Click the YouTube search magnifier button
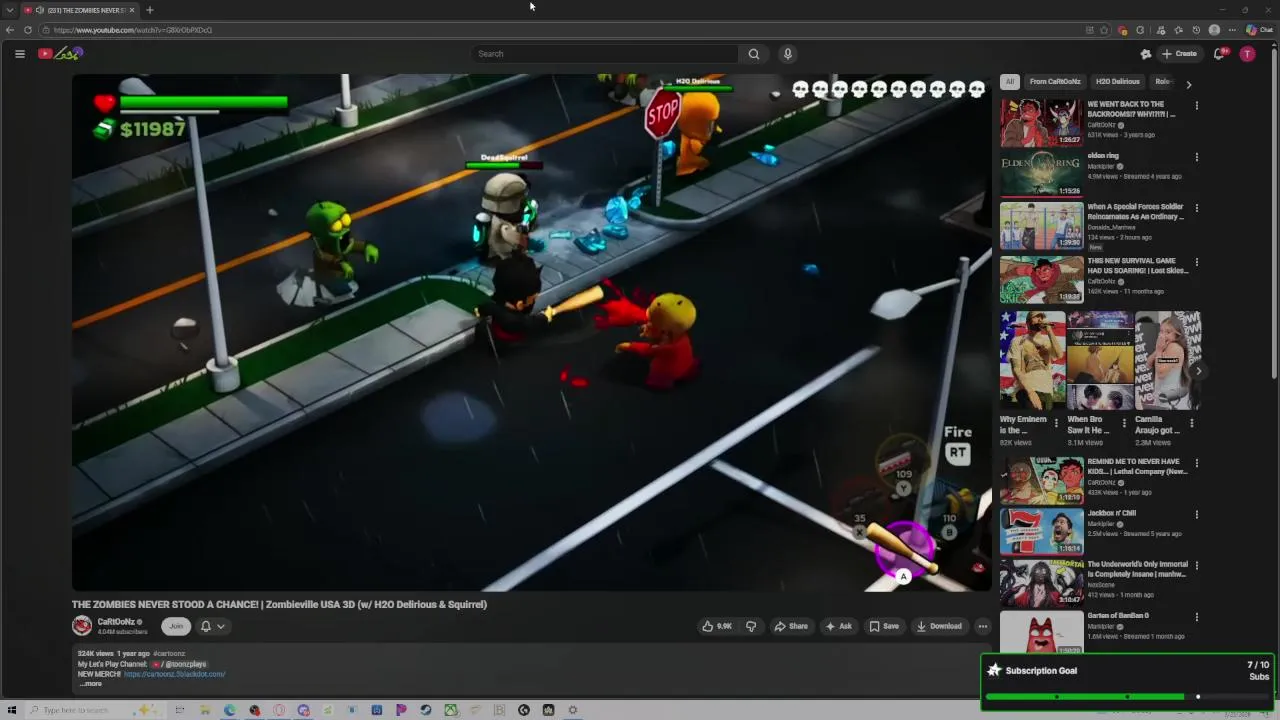The image size is (1280, 720). click(754, 54)
